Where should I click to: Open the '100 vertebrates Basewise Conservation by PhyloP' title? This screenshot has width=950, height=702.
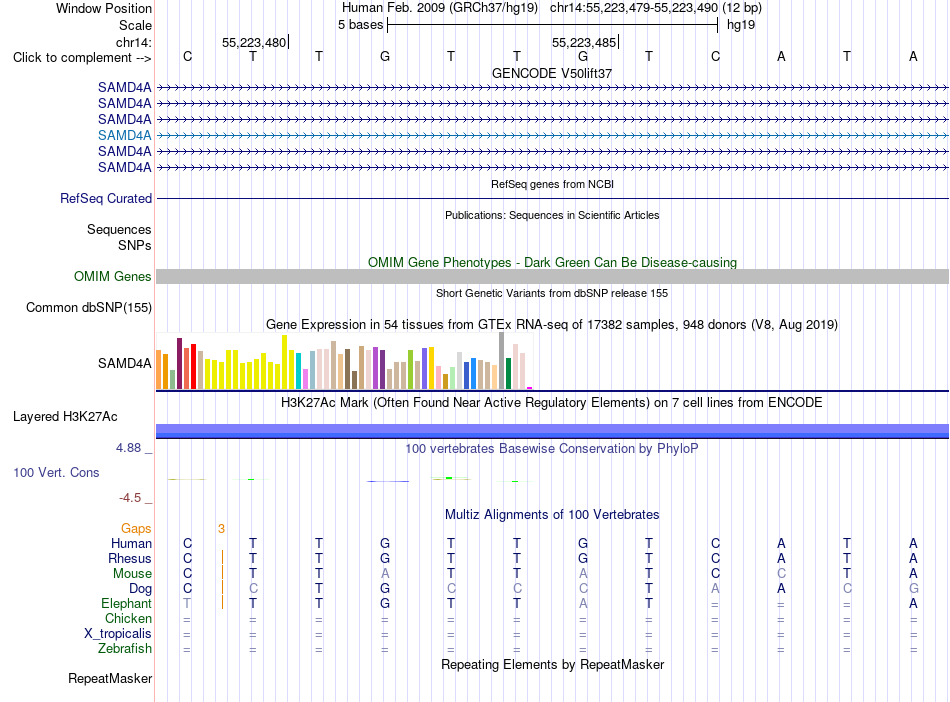(552, 449)
